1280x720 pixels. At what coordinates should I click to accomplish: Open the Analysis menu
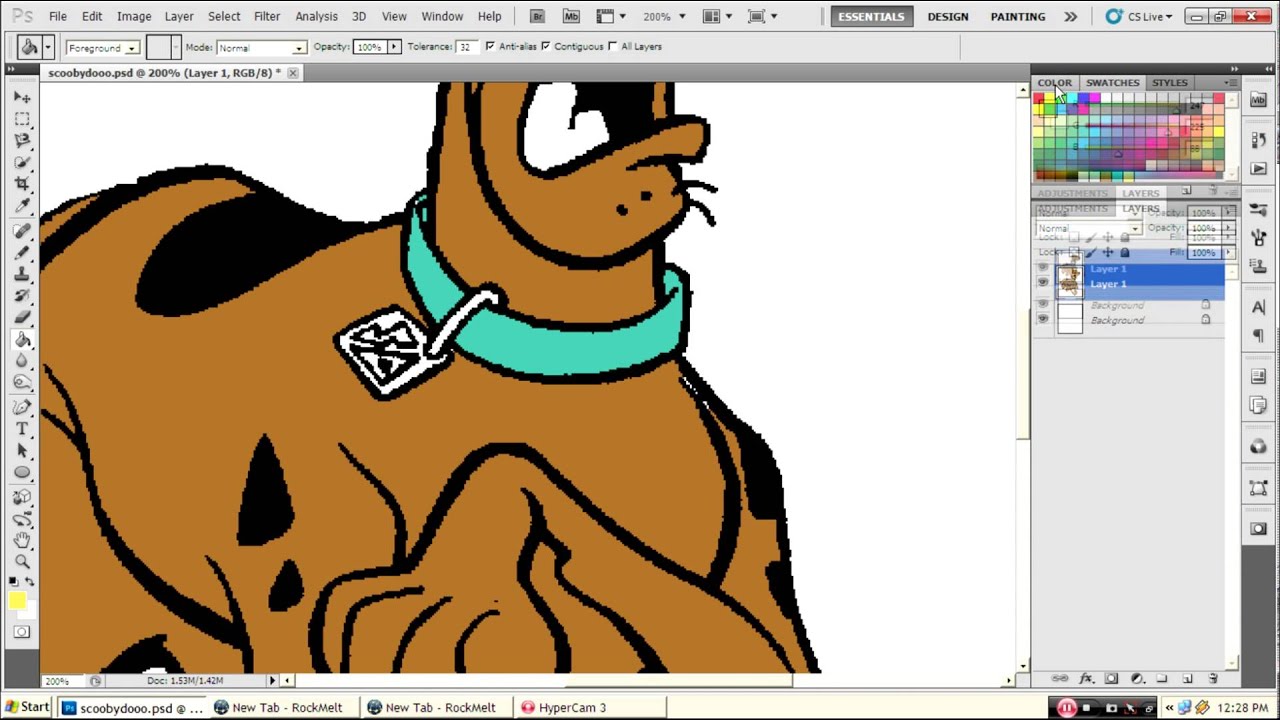[316, 16]
